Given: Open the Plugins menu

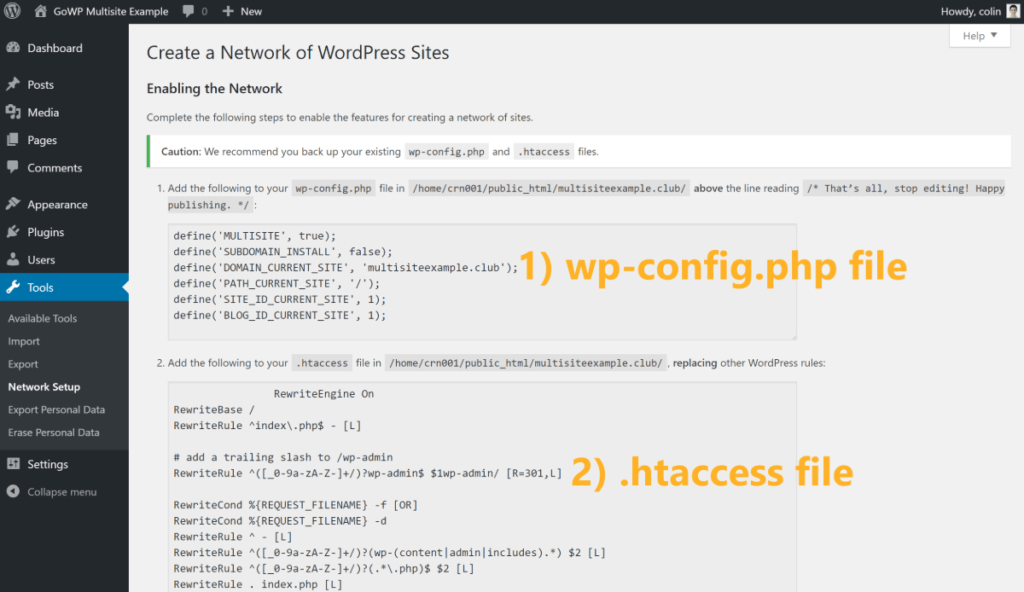Looking at the screenshot, I should 46,232.
